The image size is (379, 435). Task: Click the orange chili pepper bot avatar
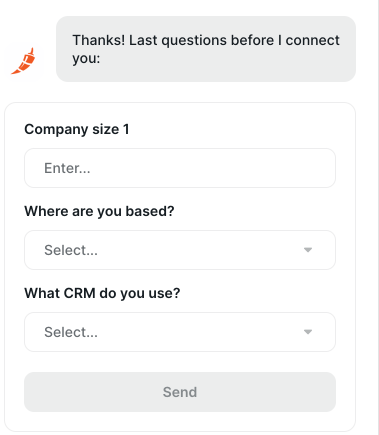click(x=24, y=61)
